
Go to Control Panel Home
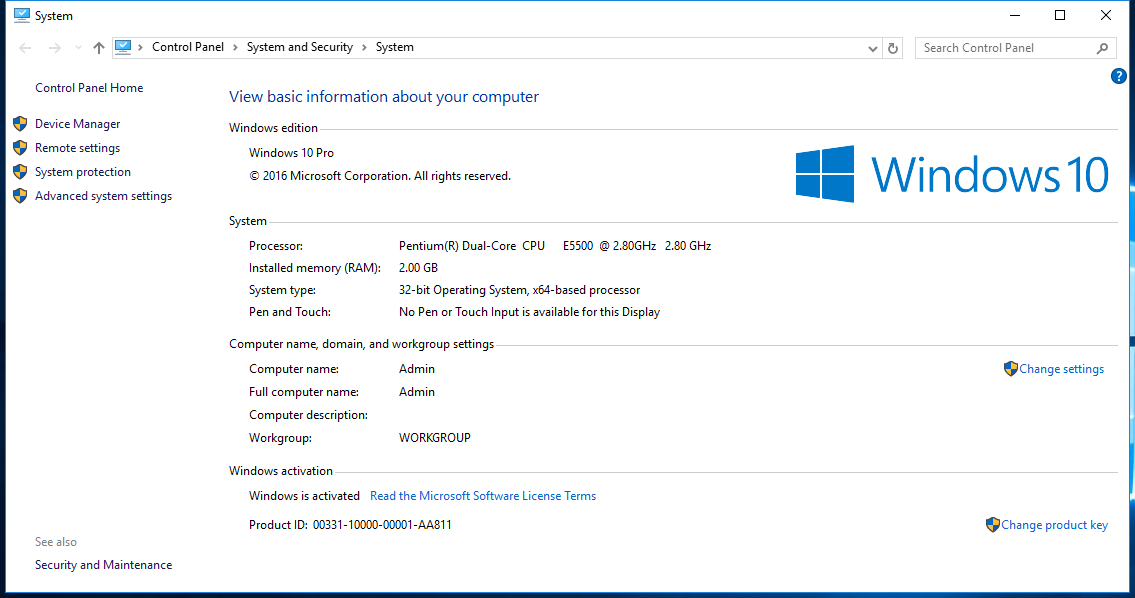88,87
